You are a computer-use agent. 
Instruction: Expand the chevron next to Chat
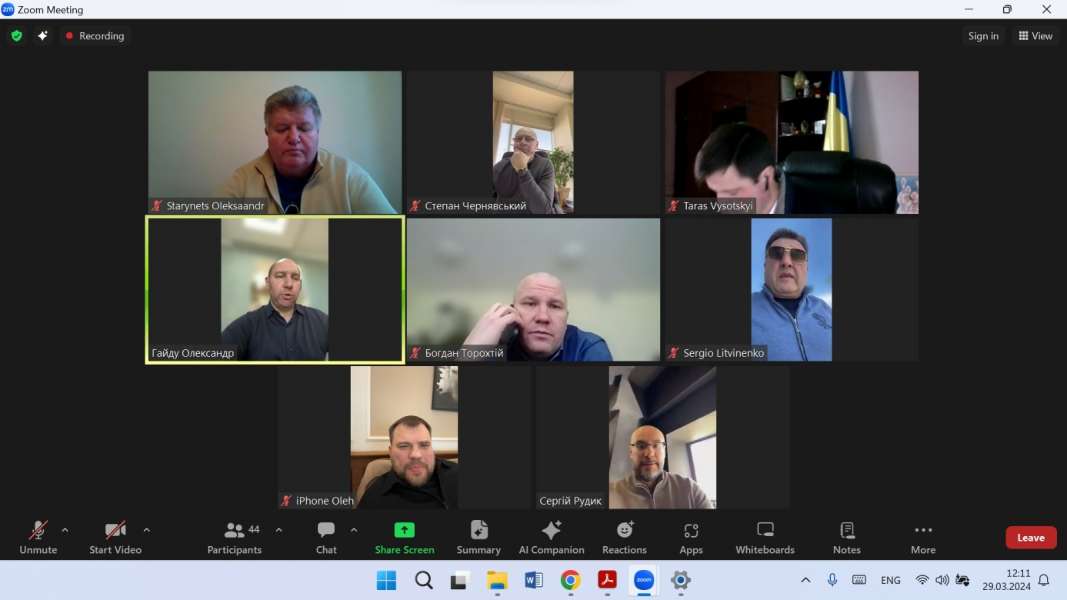[x=353, y=530]
